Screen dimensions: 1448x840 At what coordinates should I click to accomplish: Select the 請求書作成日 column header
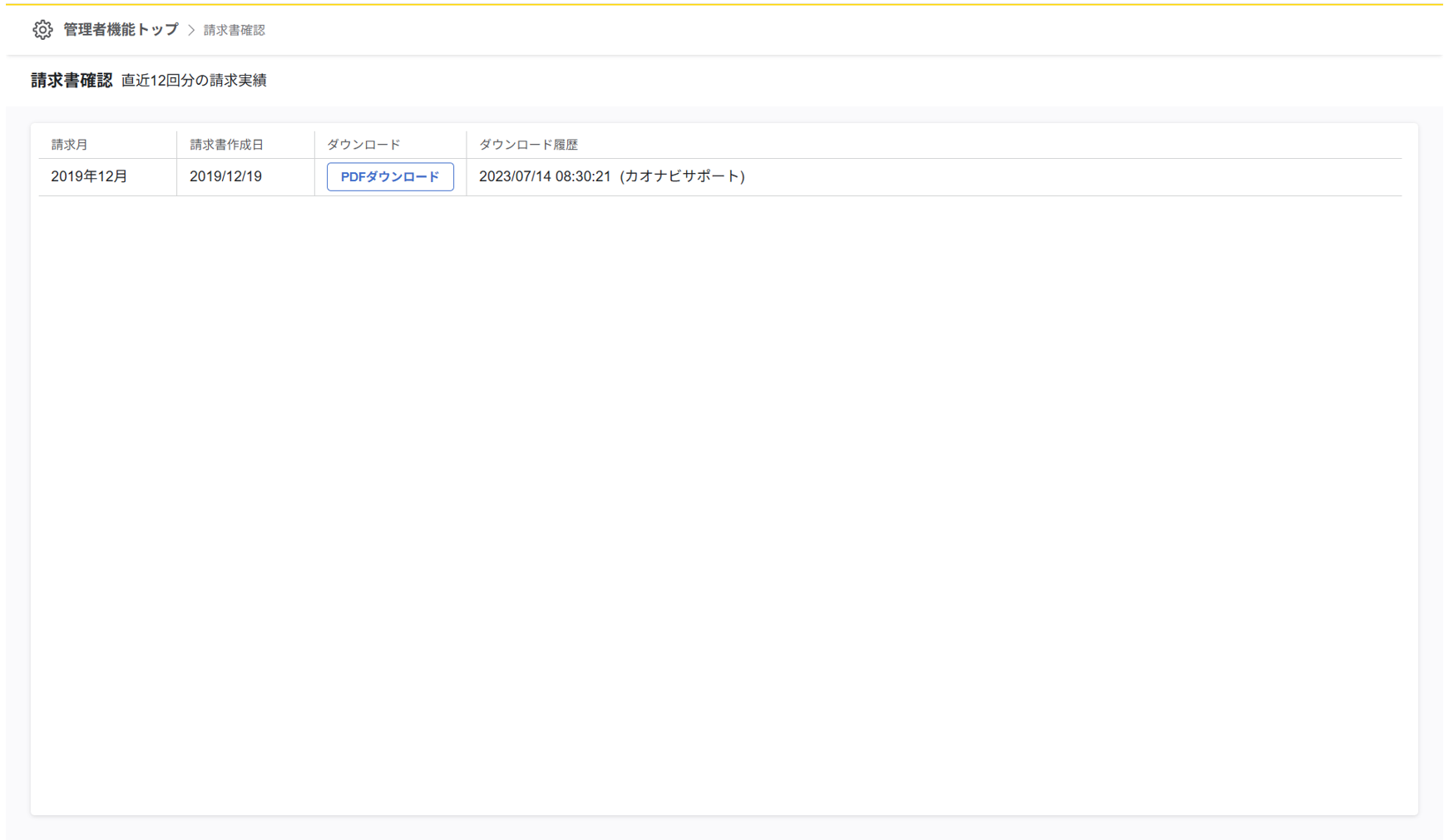pyautogui.click(x=226, y=145)
